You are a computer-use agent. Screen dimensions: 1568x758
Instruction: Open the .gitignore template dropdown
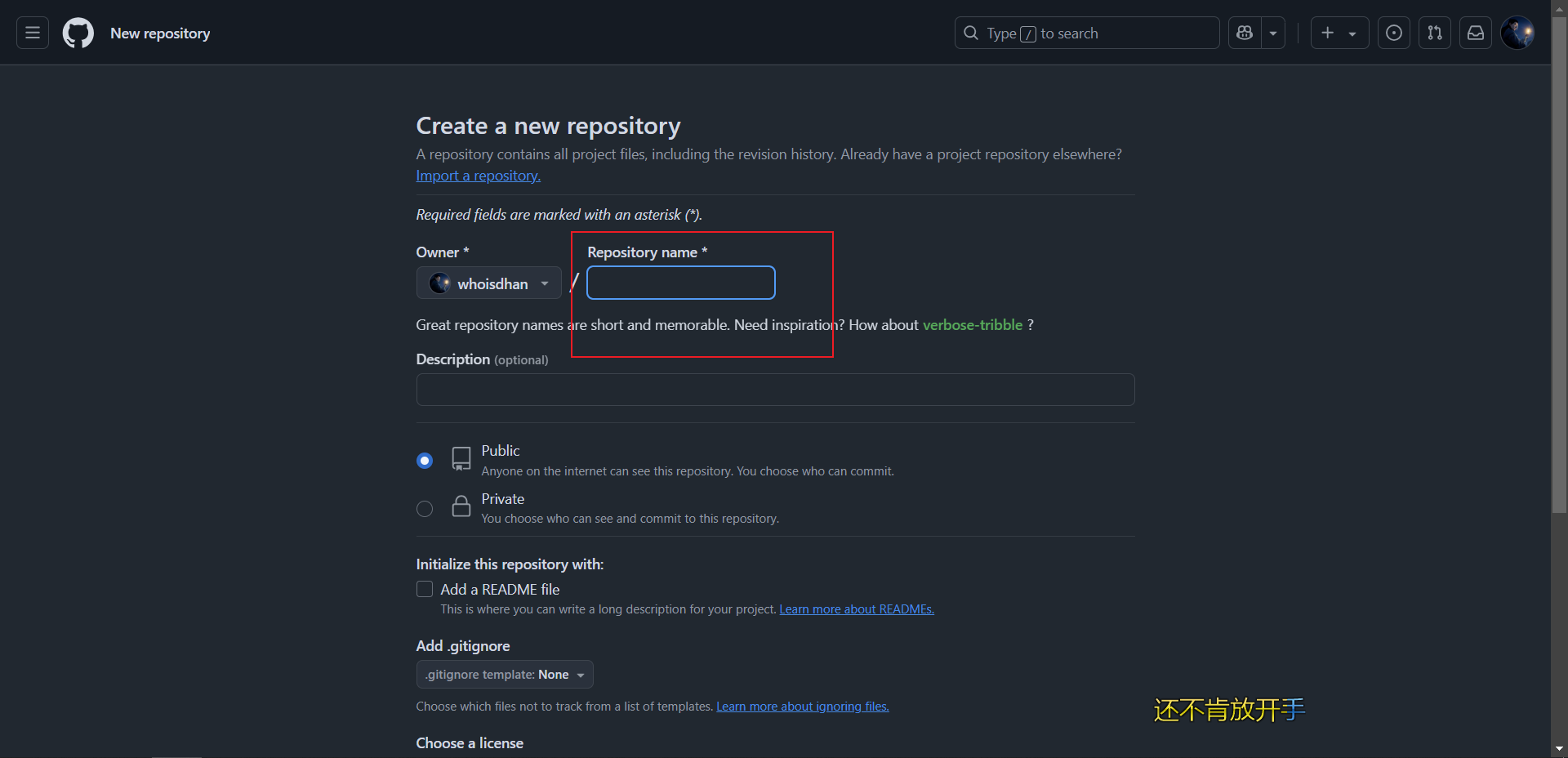coord(504,675)
